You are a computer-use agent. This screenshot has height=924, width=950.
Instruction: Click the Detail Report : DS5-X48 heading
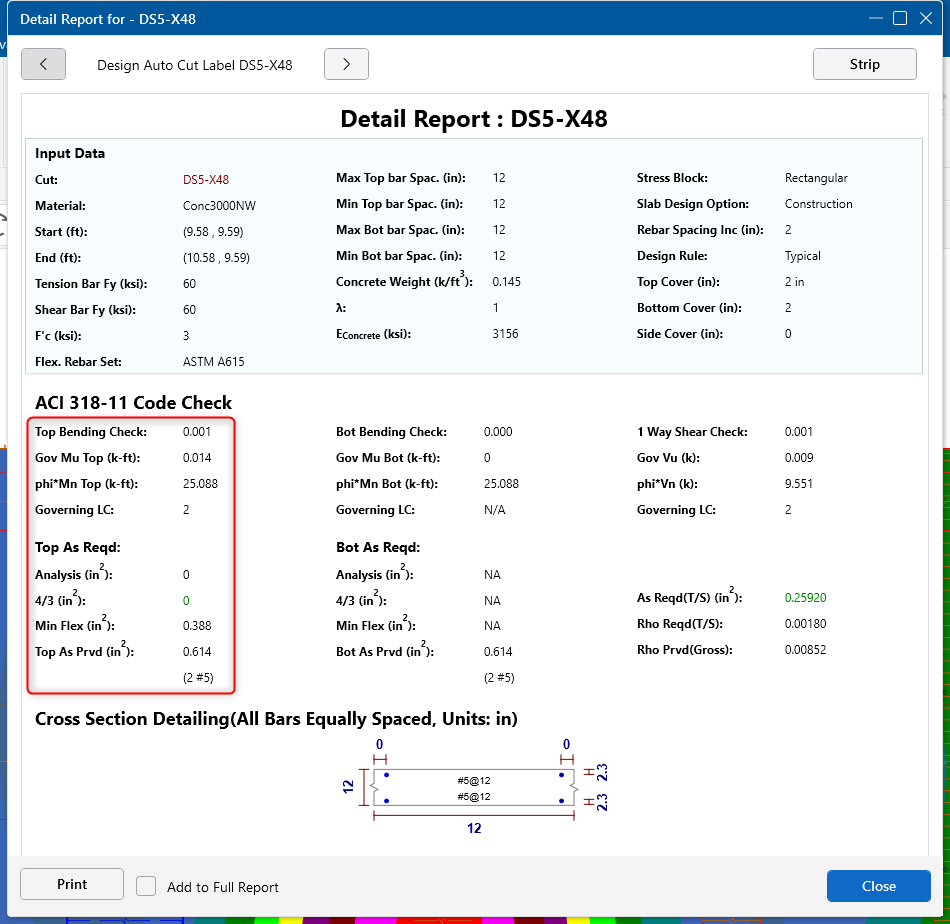474,119
